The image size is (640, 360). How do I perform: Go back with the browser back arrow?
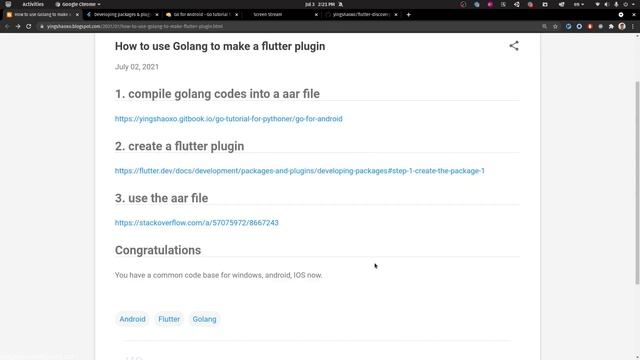pyautogui.click(x=7, y=26)
